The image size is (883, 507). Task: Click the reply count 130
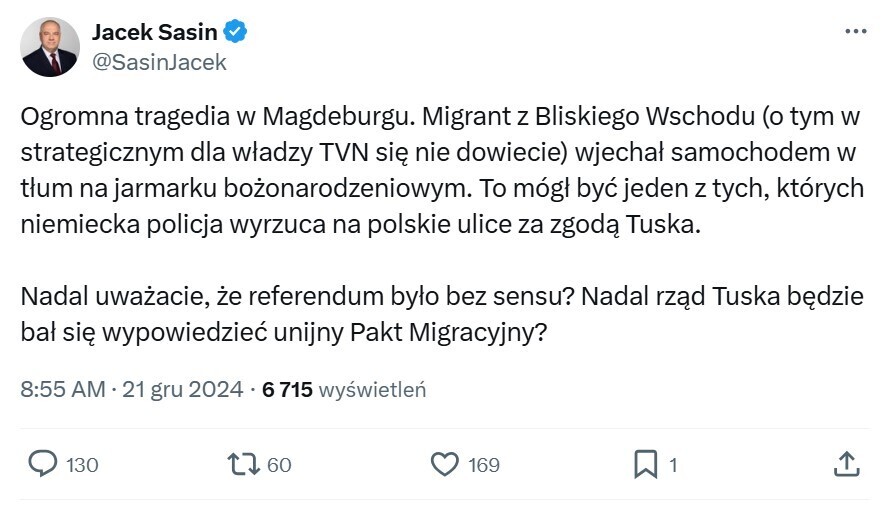point(82,465)
